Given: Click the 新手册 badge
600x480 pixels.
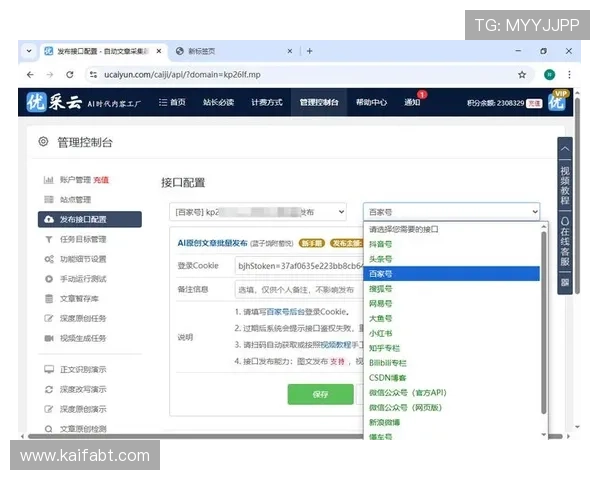Looking at the screenshot, I should point(311,243).
